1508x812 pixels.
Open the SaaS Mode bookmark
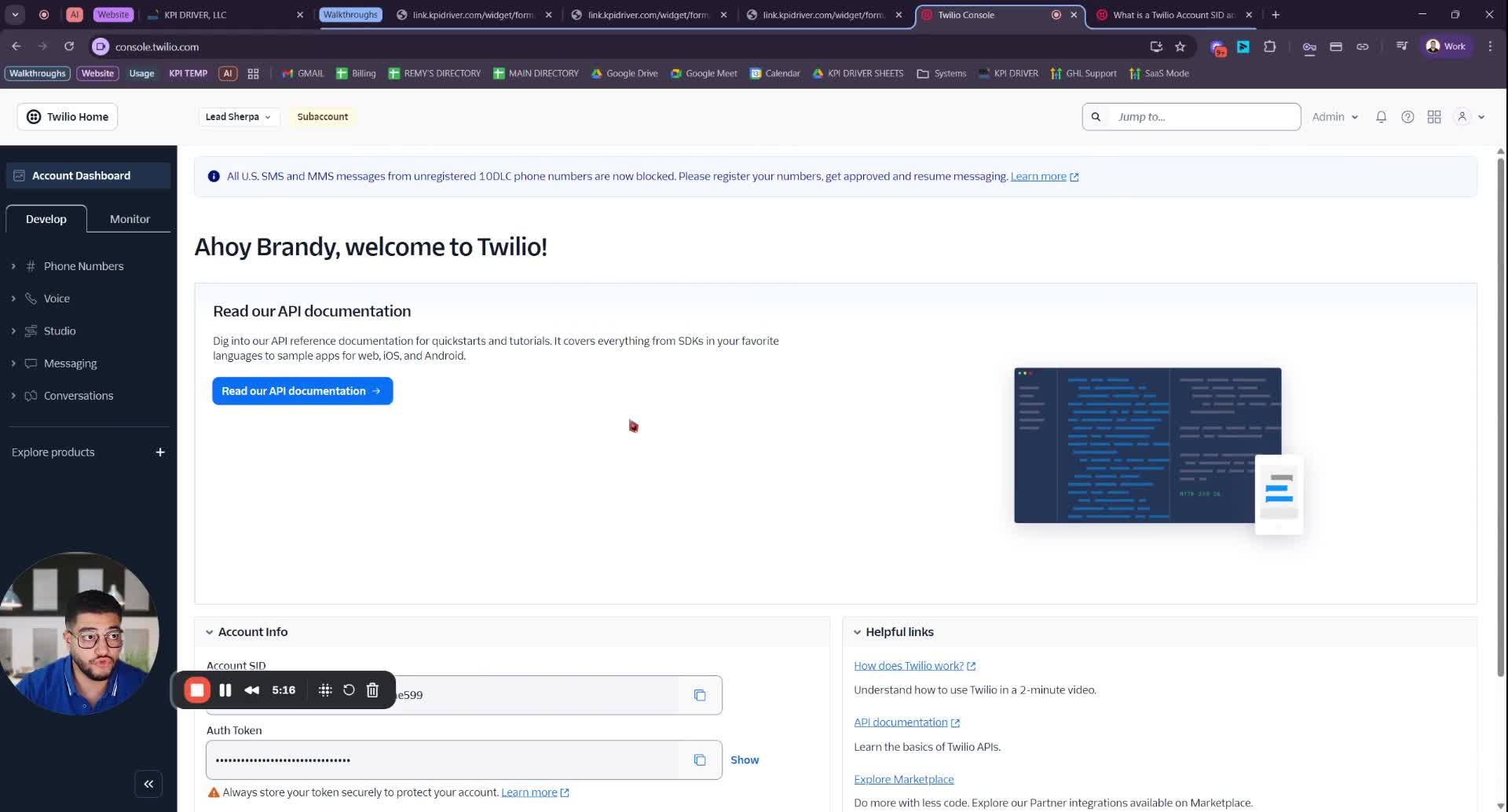[x=1158, y=74]
